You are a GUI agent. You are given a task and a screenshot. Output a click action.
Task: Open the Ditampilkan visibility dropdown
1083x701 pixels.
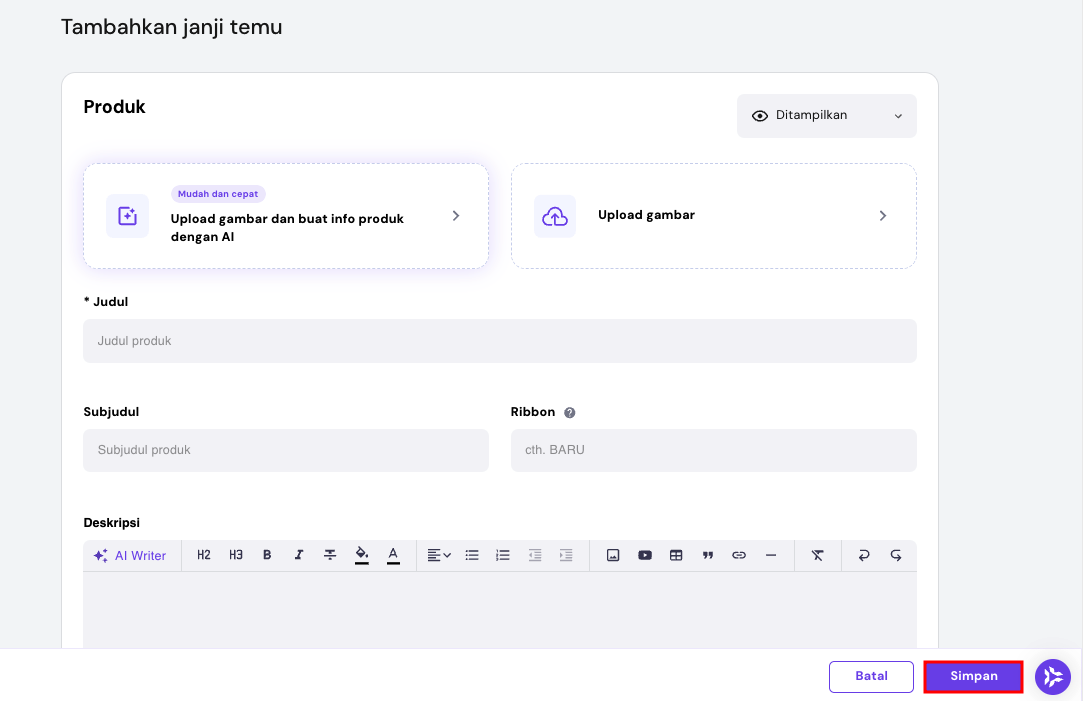tap(826, 116)
